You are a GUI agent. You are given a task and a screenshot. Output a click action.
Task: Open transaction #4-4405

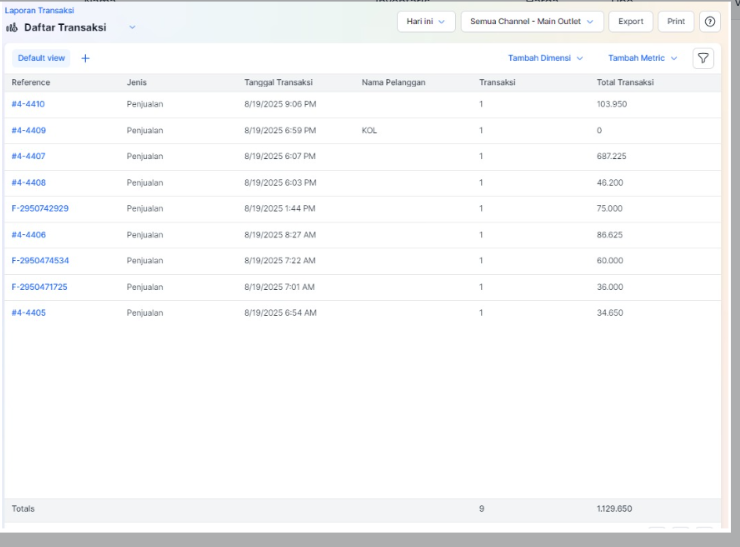(x=28, y=313)
